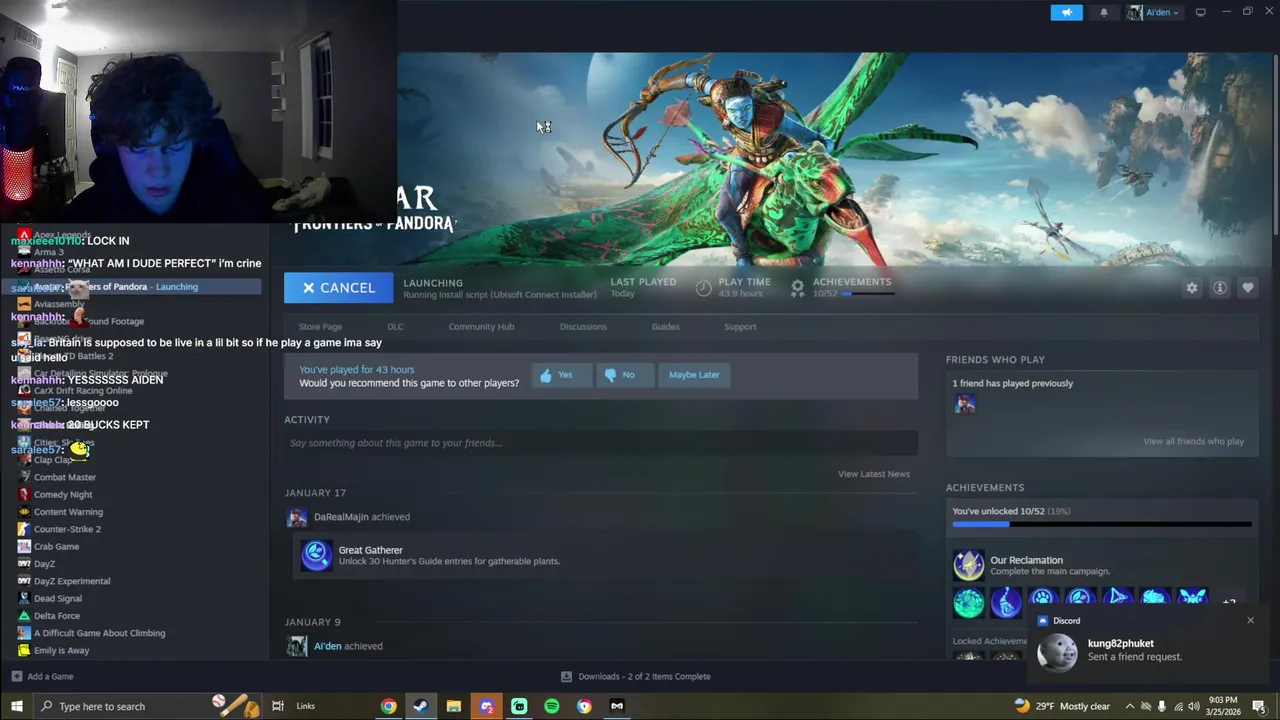Open Task View on taskbar
Image resolution: width=1280 pixels, height=720 pixels.
tap(278, 706)
